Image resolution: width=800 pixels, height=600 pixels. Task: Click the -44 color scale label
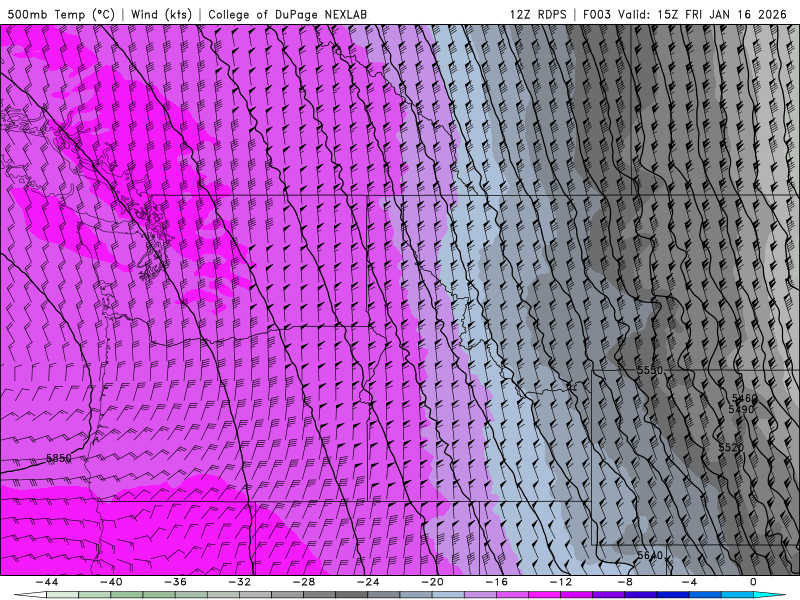click(47, 582)
